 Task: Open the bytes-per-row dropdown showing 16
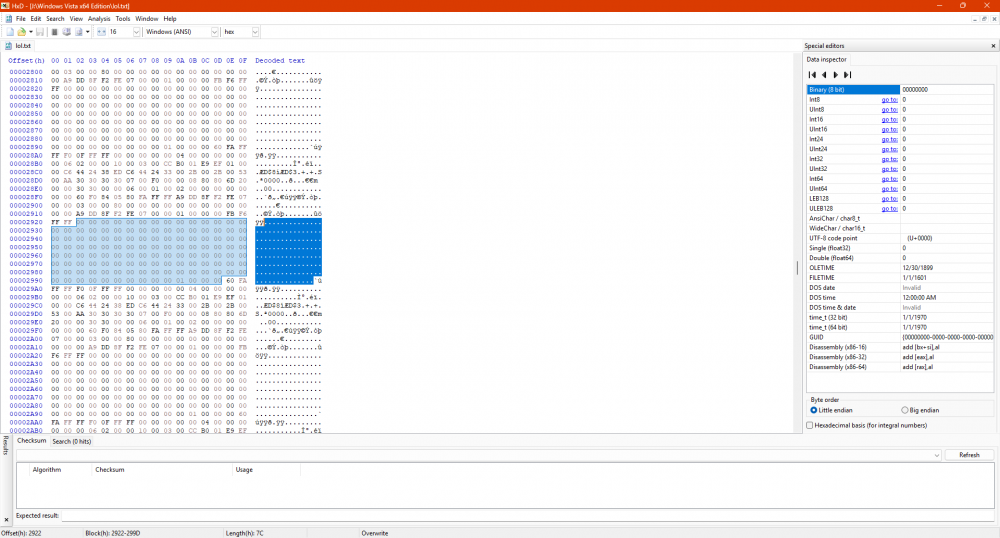click(135, 32)
